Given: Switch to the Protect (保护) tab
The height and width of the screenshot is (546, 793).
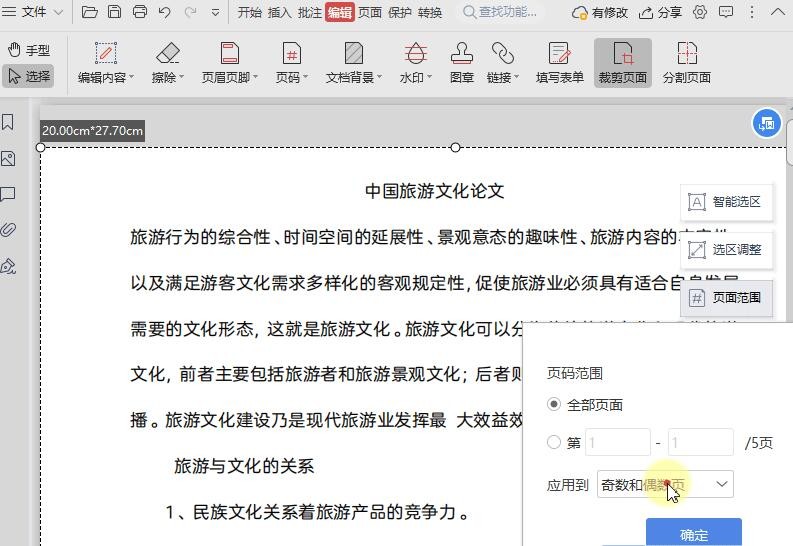Looking at the screenshot, I should tap(399, 12).
